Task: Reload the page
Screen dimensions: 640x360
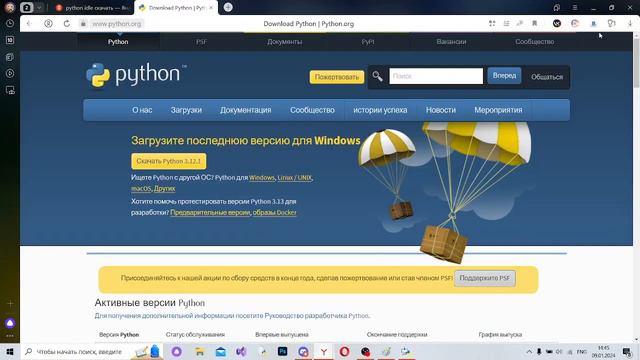Action: [67, 24]
